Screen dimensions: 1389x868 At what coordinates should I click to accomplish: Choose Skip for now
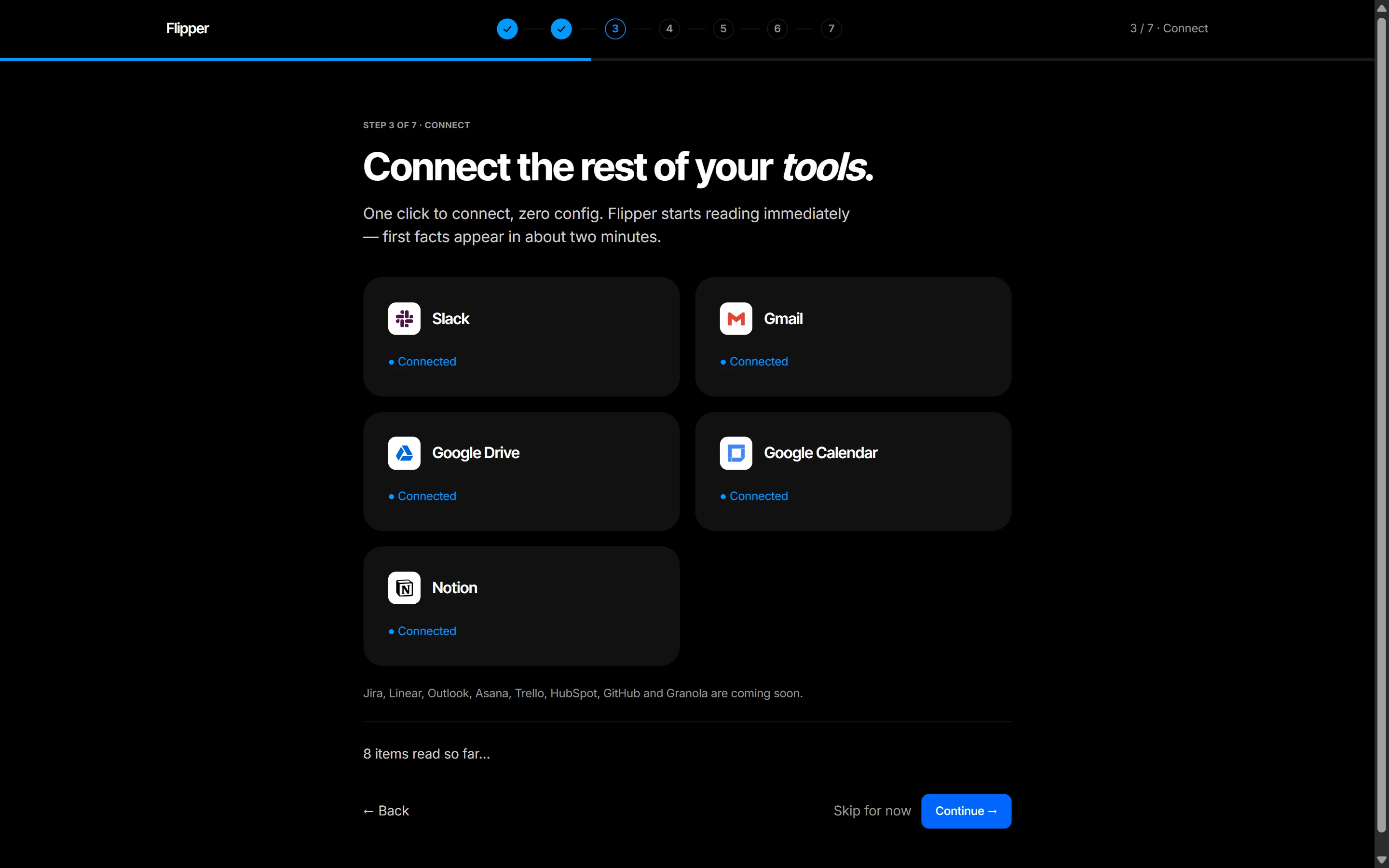click(872, 811)
